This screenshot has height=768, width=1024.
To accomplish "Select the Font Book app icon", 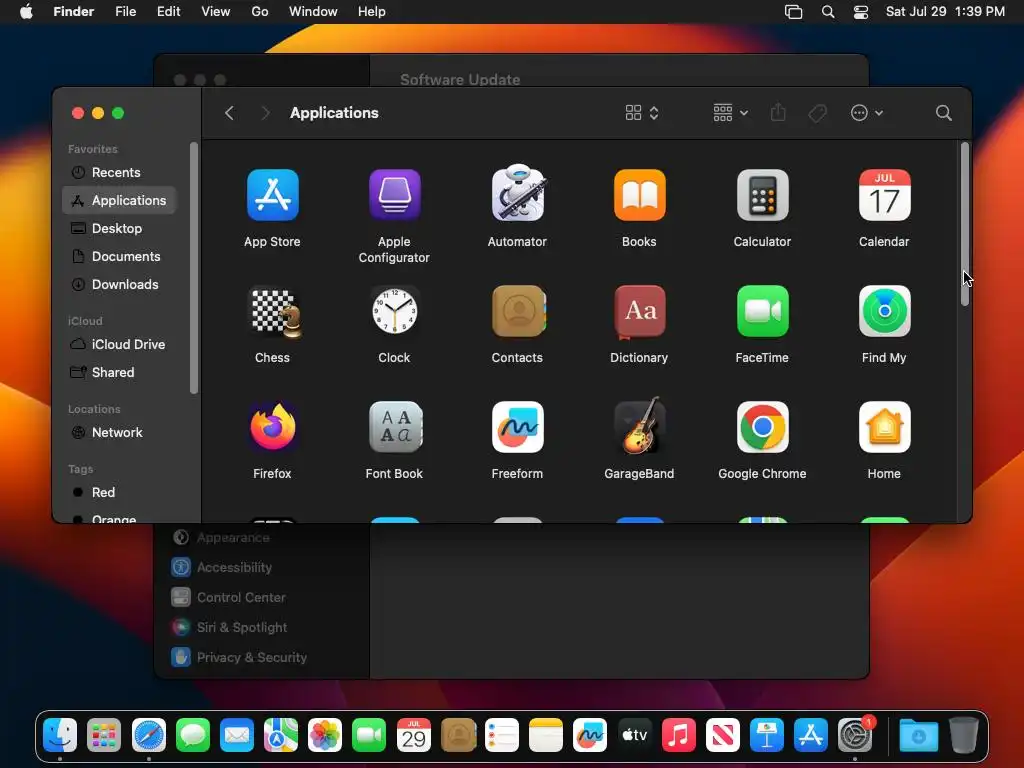I will point(394,427).
